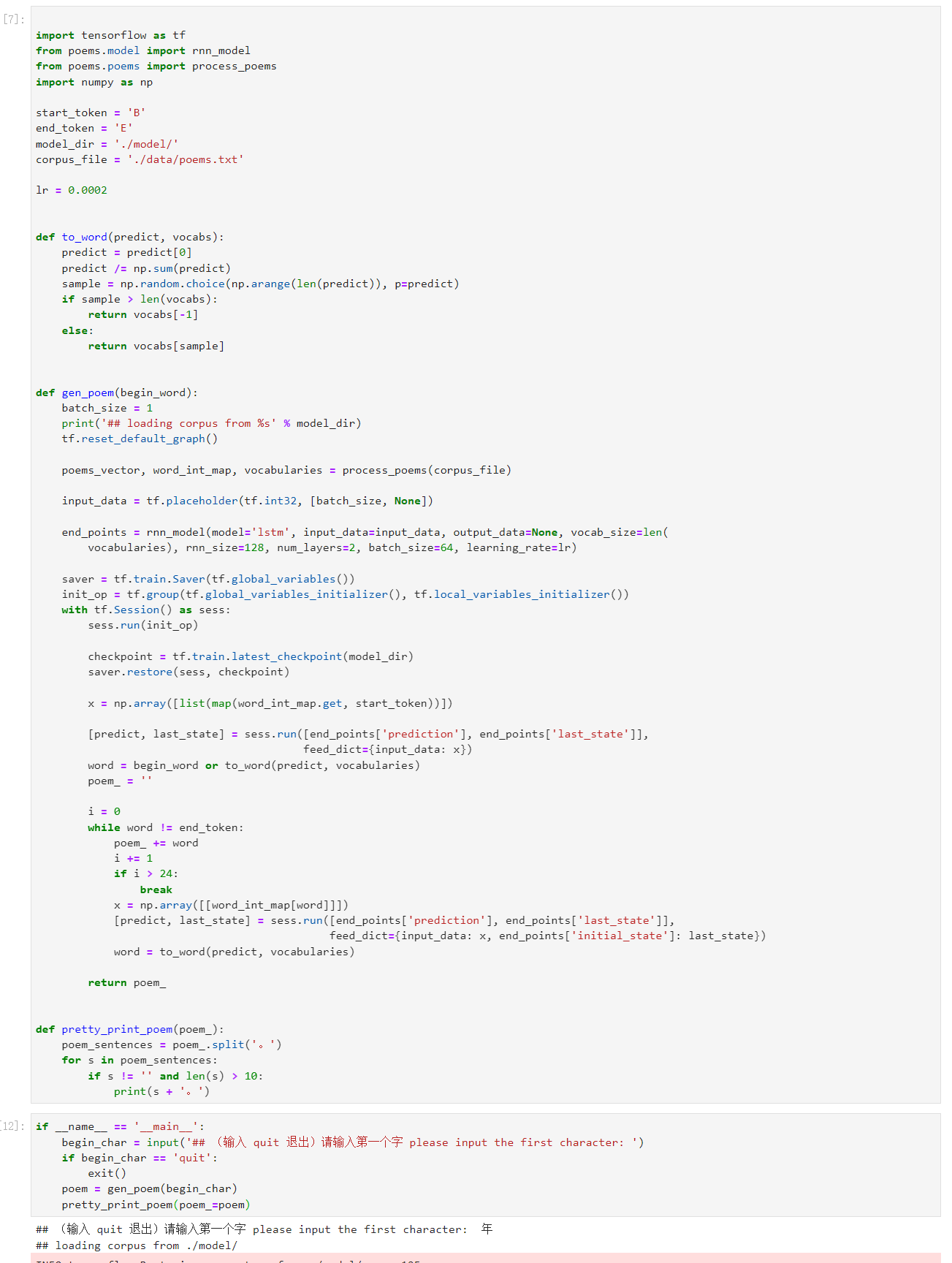Click the tf.reset_default_graph() call

coord(140,439)
